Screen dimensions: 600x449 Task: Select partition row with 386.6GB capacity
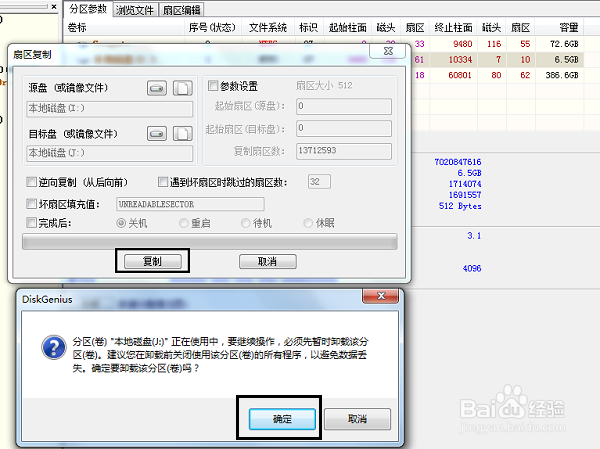(497, 75)
